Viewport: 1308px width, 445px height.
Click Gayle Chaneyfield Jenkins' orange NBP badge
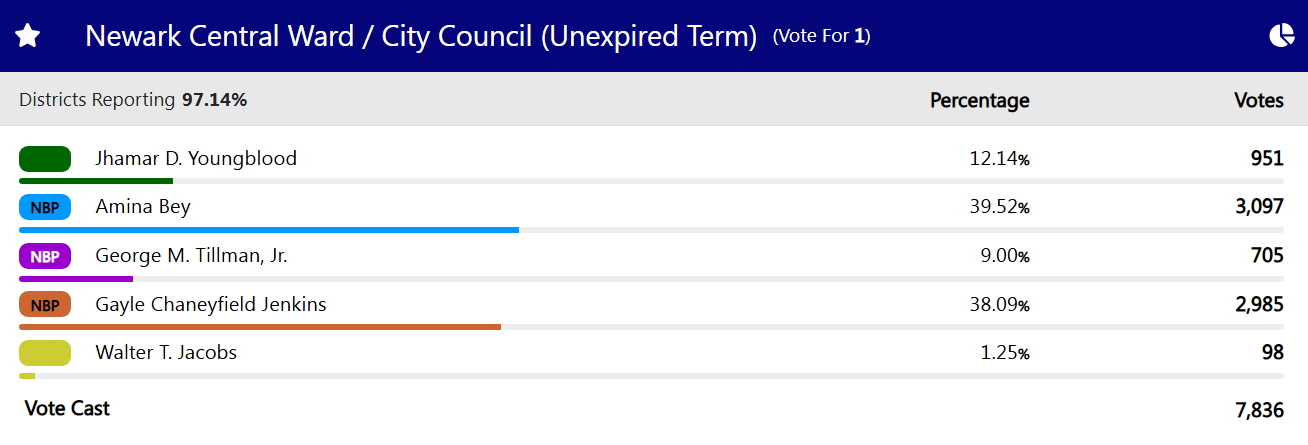[x=45, y=305]
